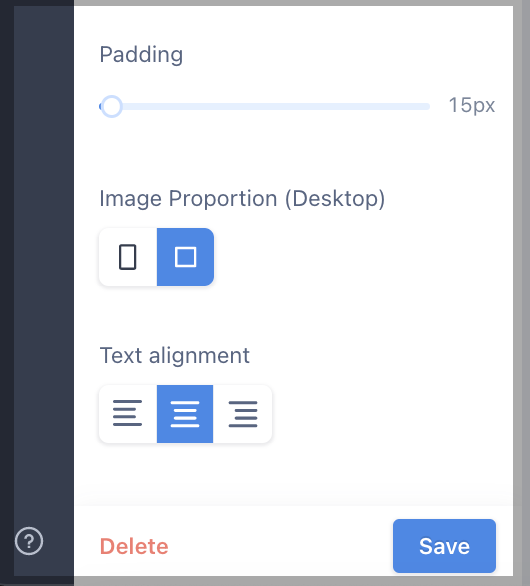Click the Text alignment label

[175, 355]
